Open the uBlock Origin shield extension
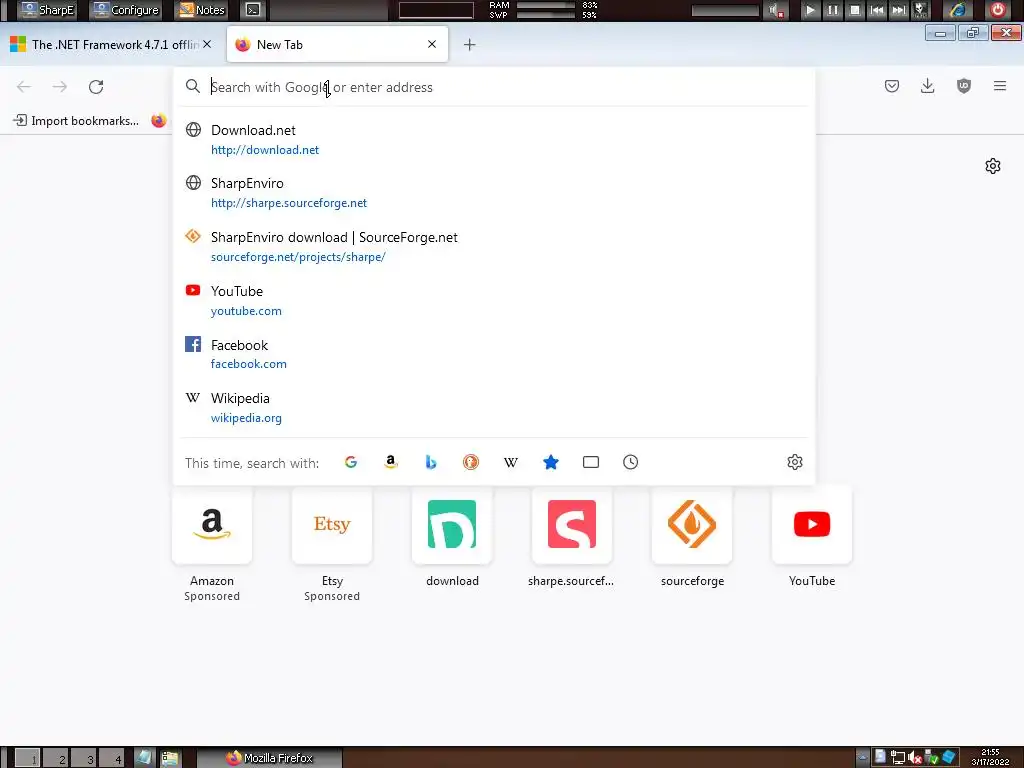Viewport: 1024px width, 768px height. coord(963,86)
